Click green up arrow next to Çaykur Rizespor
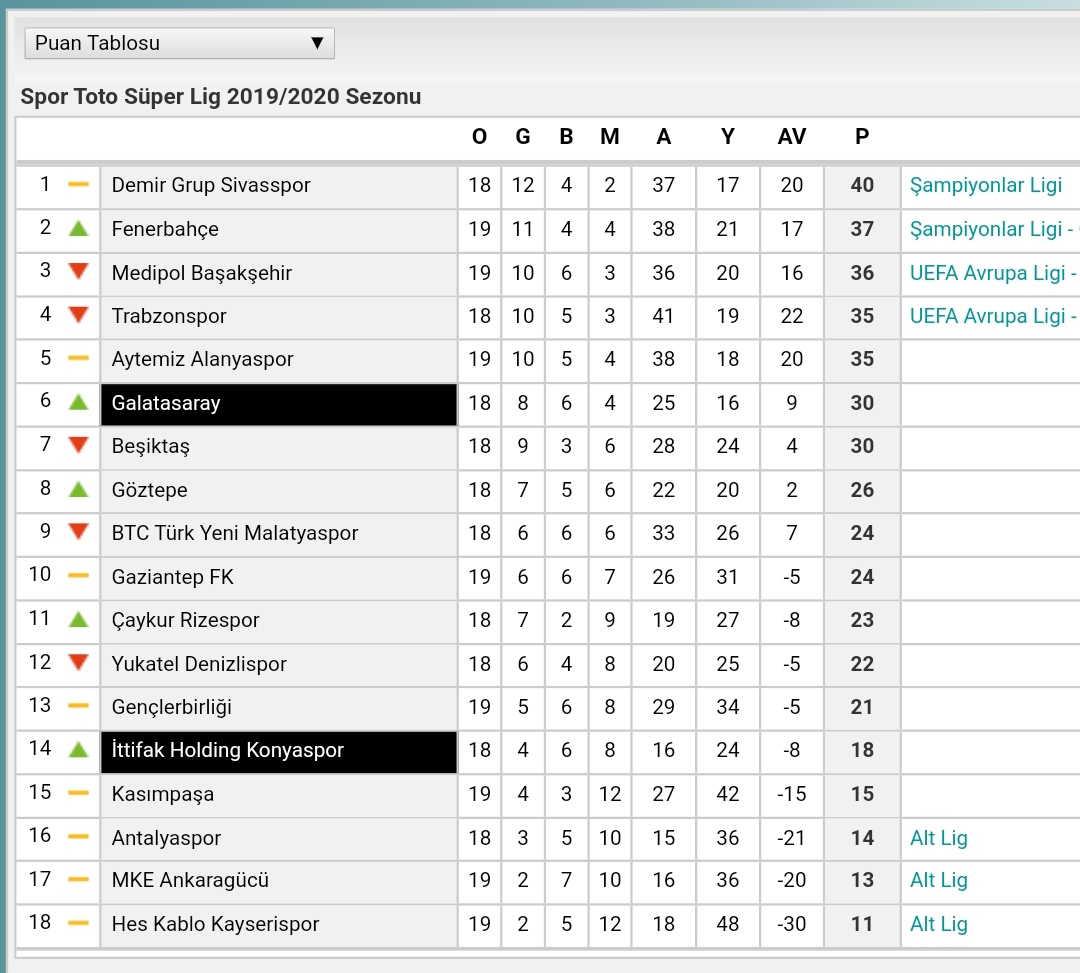The width and height of the screenshot is (1080, 973). (x=79, y=620)
